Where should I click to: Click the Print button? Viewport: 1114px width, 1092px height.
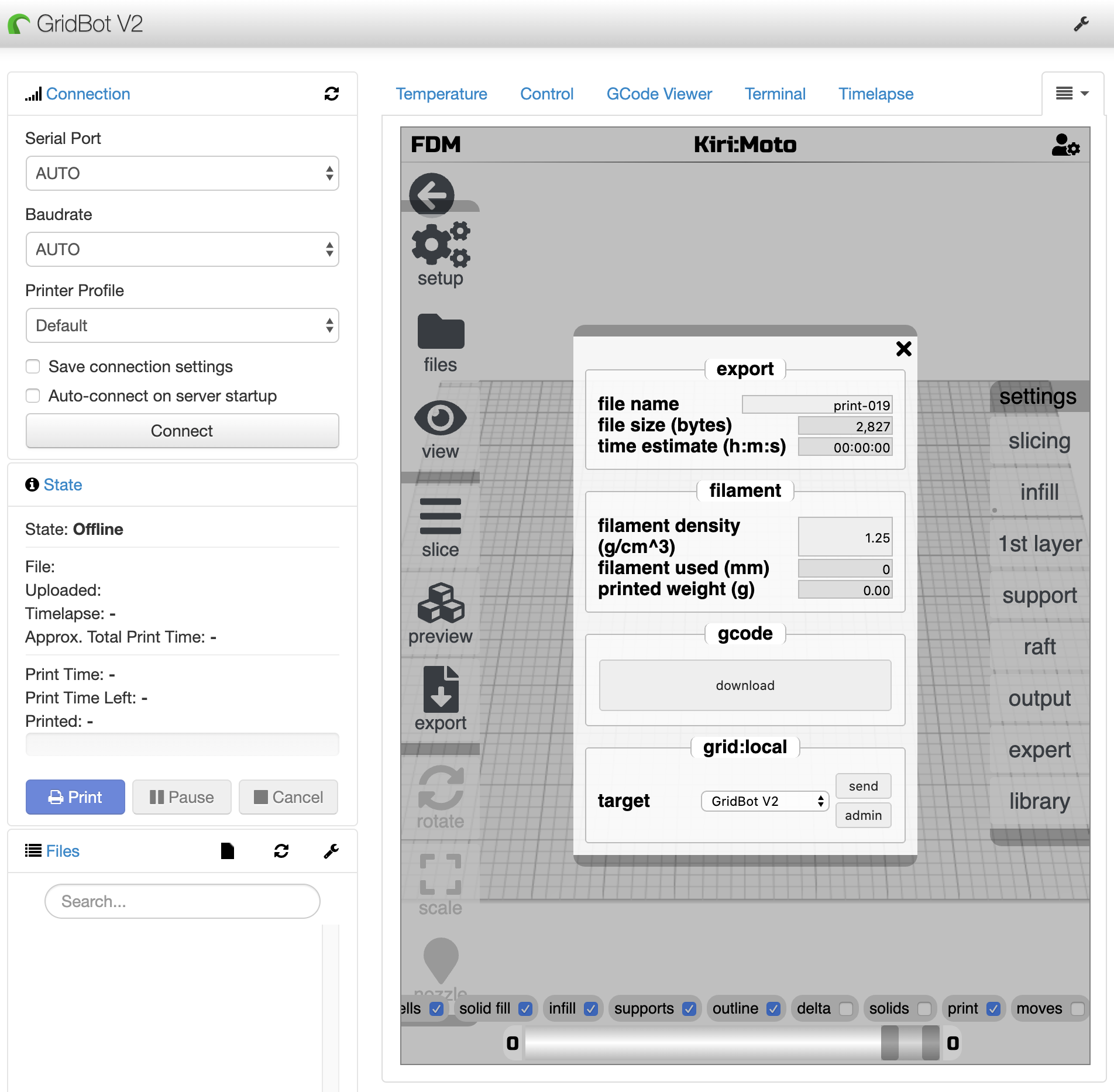(x=75, y=797)
